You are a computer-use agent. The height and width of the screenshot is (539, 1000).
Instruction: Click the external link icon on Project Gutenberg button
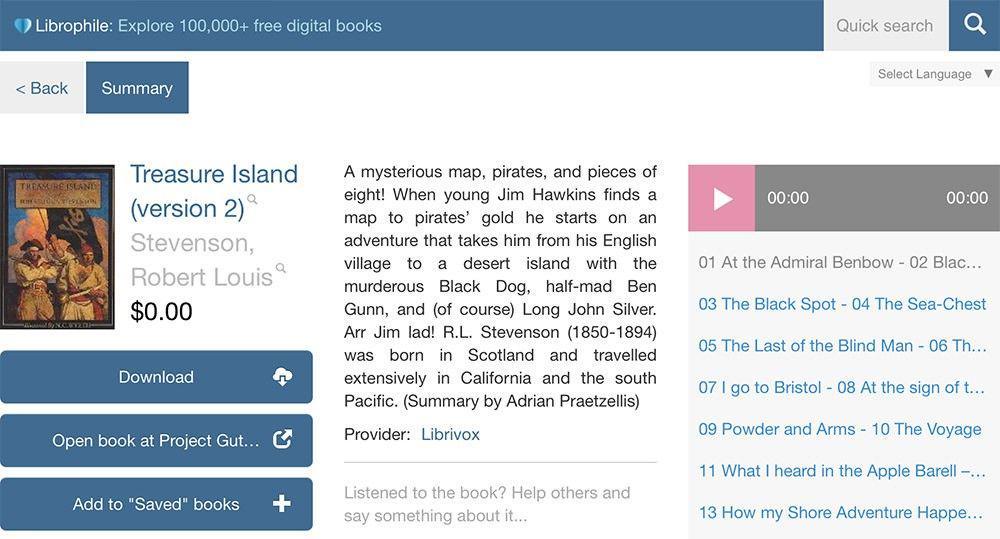pyautogui.click(x=282, y=439)
